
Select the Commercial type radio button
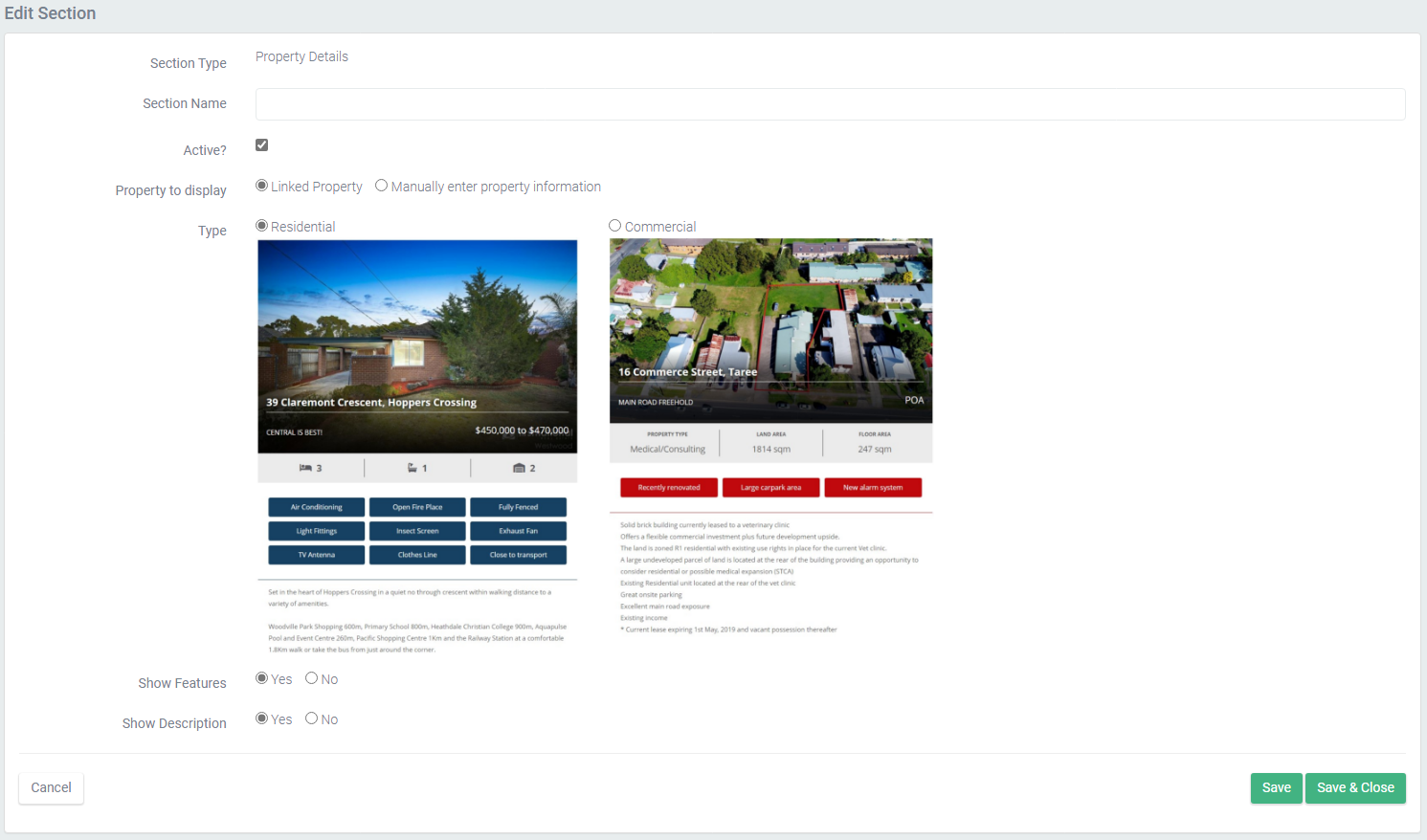[x=615, y=226]
